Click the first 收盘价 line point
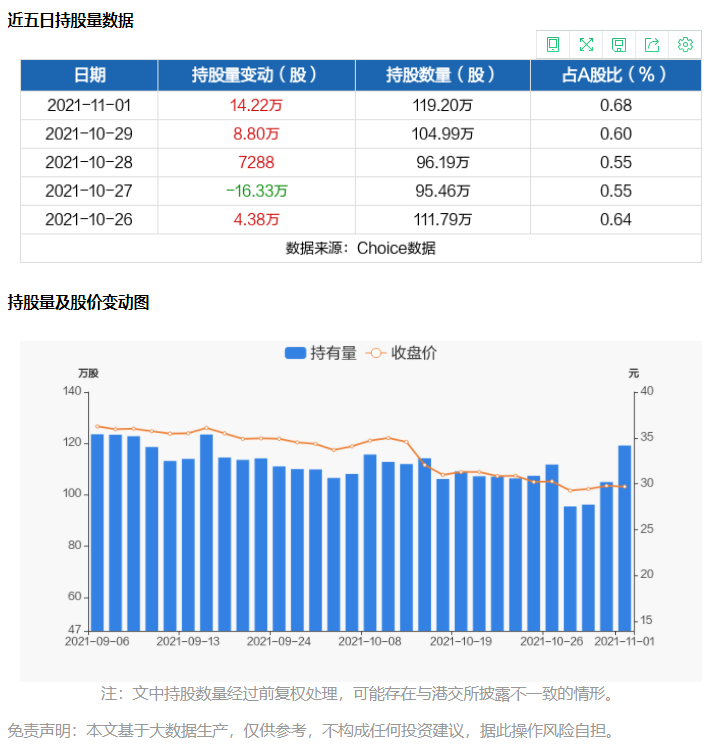 [x=97, y=426]
